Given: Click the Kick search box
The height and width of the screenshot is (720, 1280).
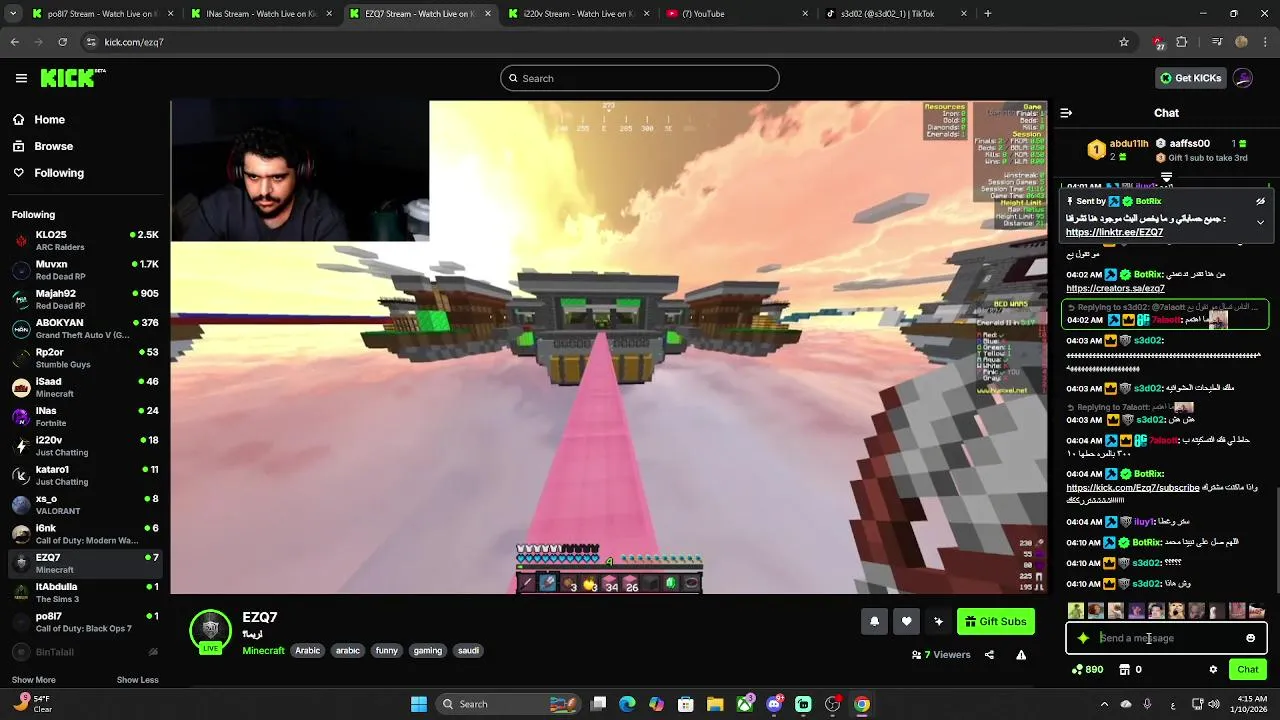Looking at the screenshot, I should pos(640,78).
